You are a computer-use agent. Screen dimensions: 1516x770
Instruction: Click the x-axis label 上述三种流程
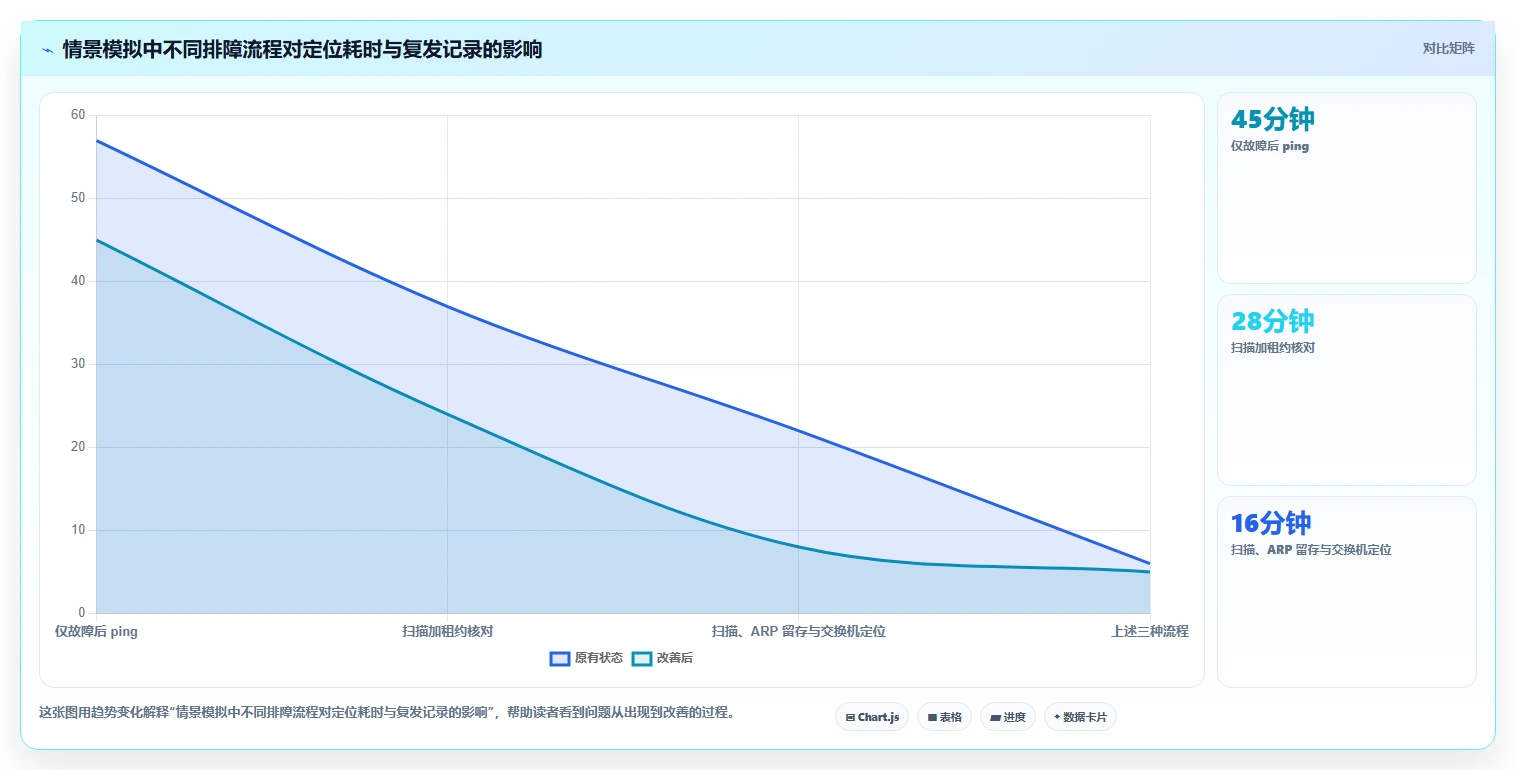tap(1149, 631)
